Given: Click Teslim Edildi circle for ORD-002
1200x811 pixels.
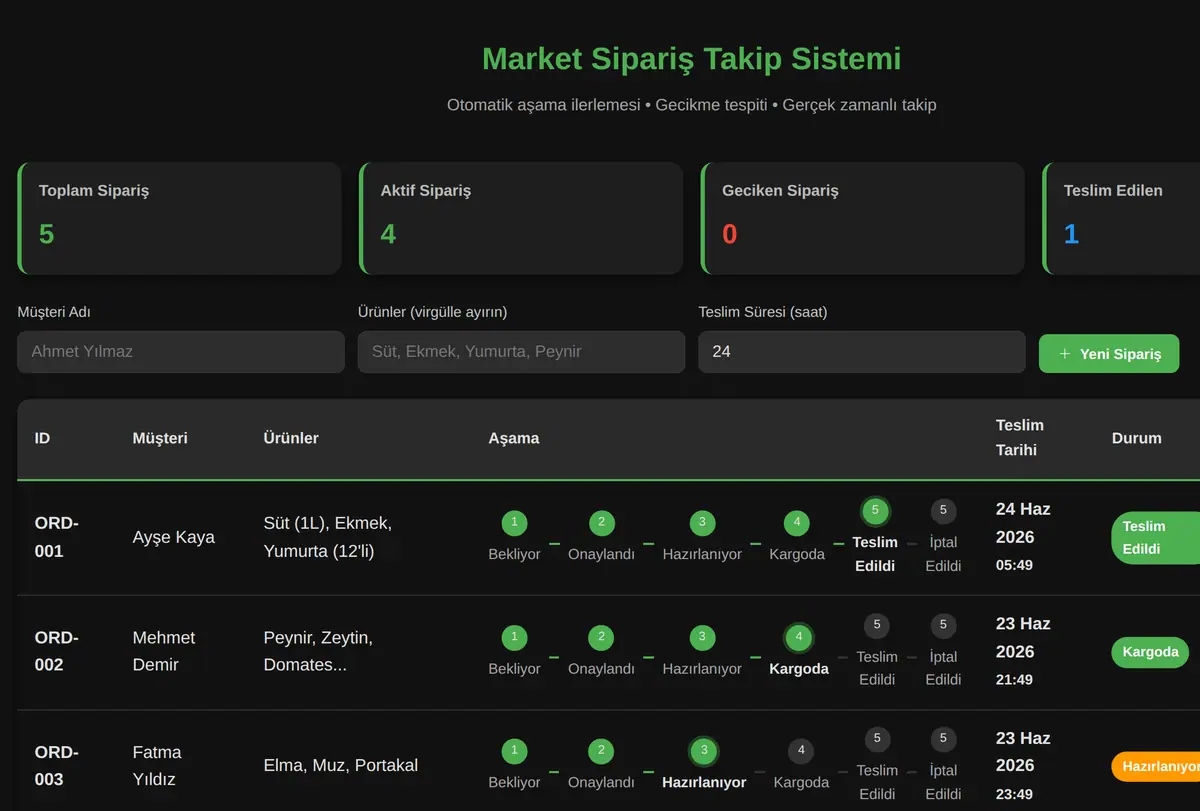Looking at the screenshot, I should point(877,625).
